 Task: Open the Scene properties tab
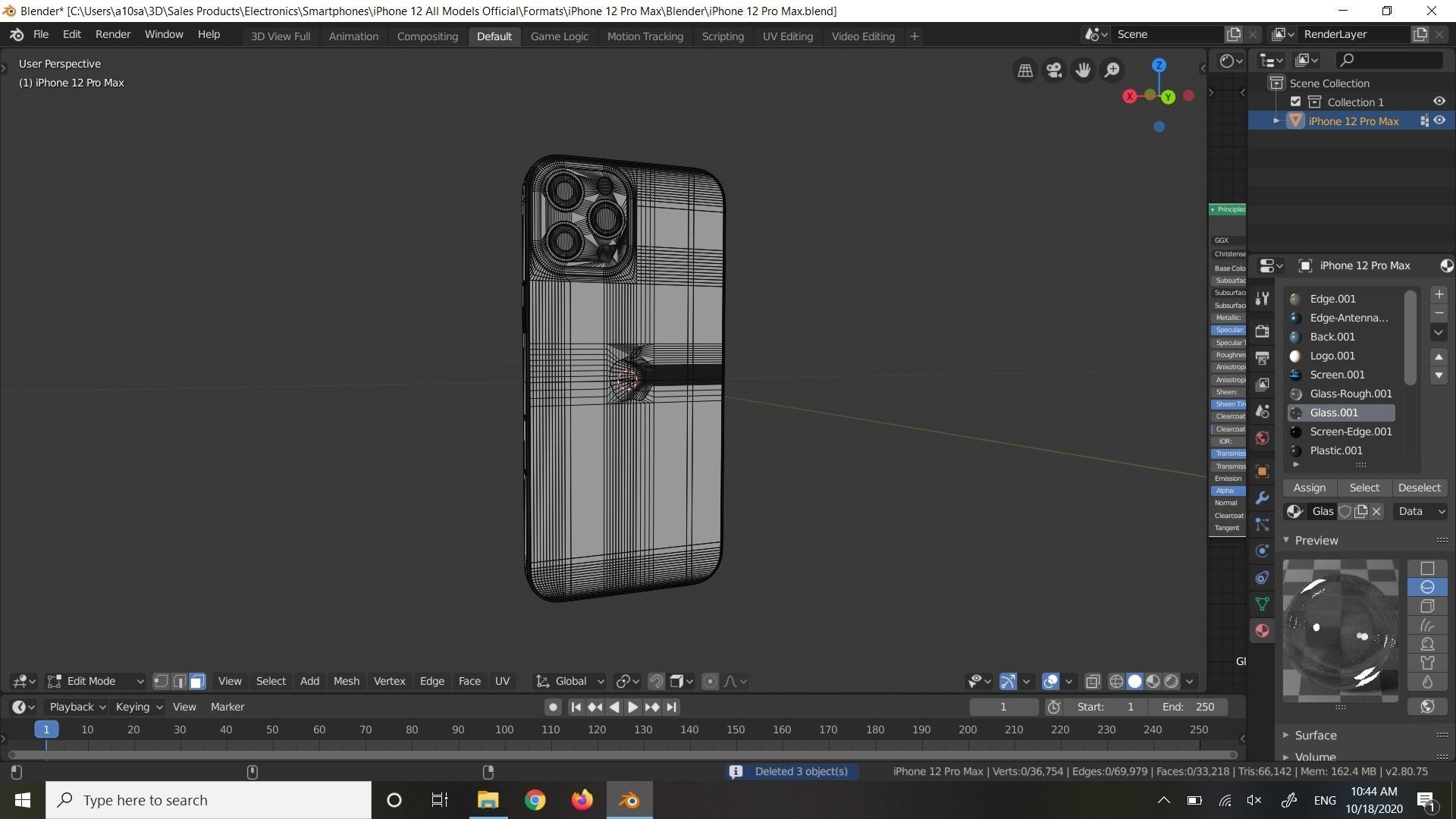tap(1262, 411)
